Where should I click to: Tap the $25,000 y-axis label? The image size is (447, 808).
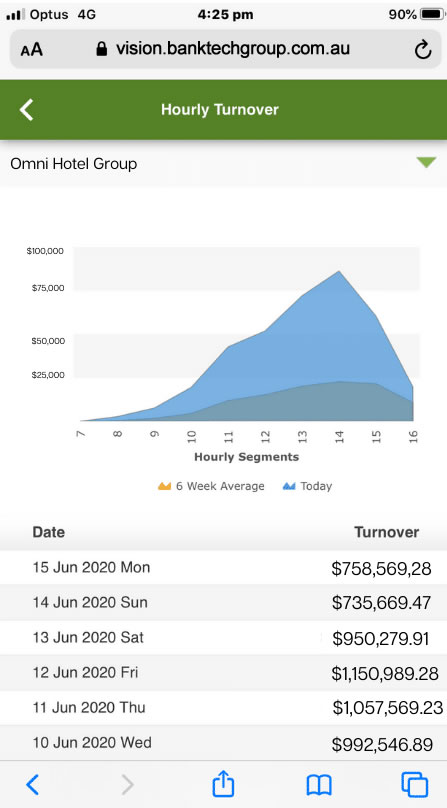tap(47, 375)
